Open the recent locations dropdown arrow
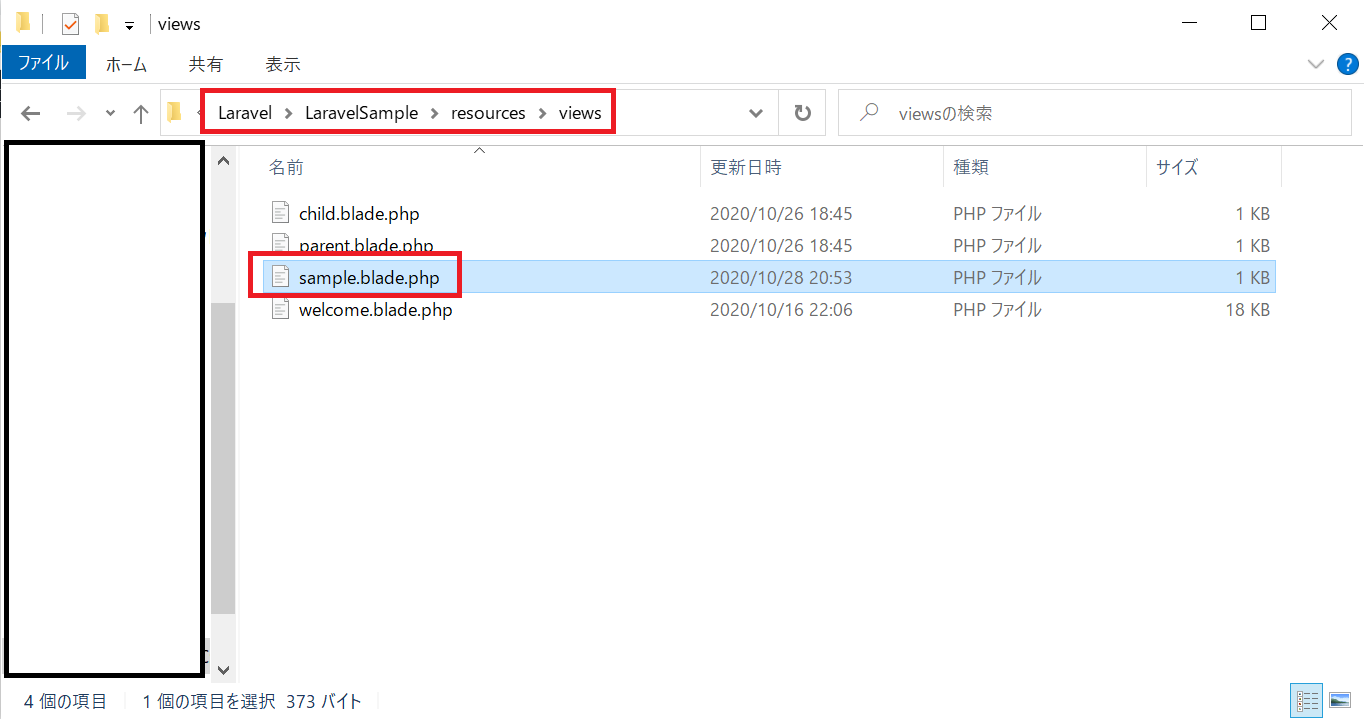Viewport: 1365px width, 719px height. 110,114
